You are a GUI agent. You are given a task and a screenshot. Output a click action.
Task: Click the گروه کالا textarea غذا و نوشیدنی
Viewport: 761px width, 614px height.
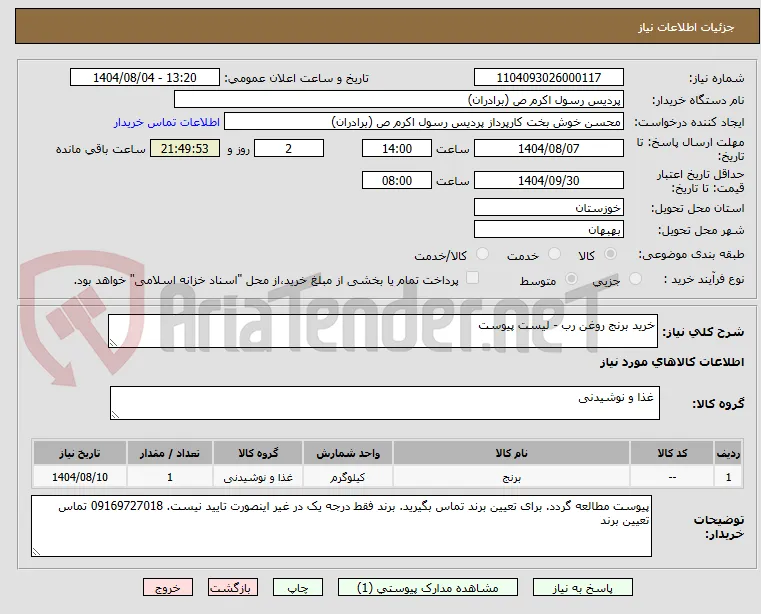click(x=384, y=403)
